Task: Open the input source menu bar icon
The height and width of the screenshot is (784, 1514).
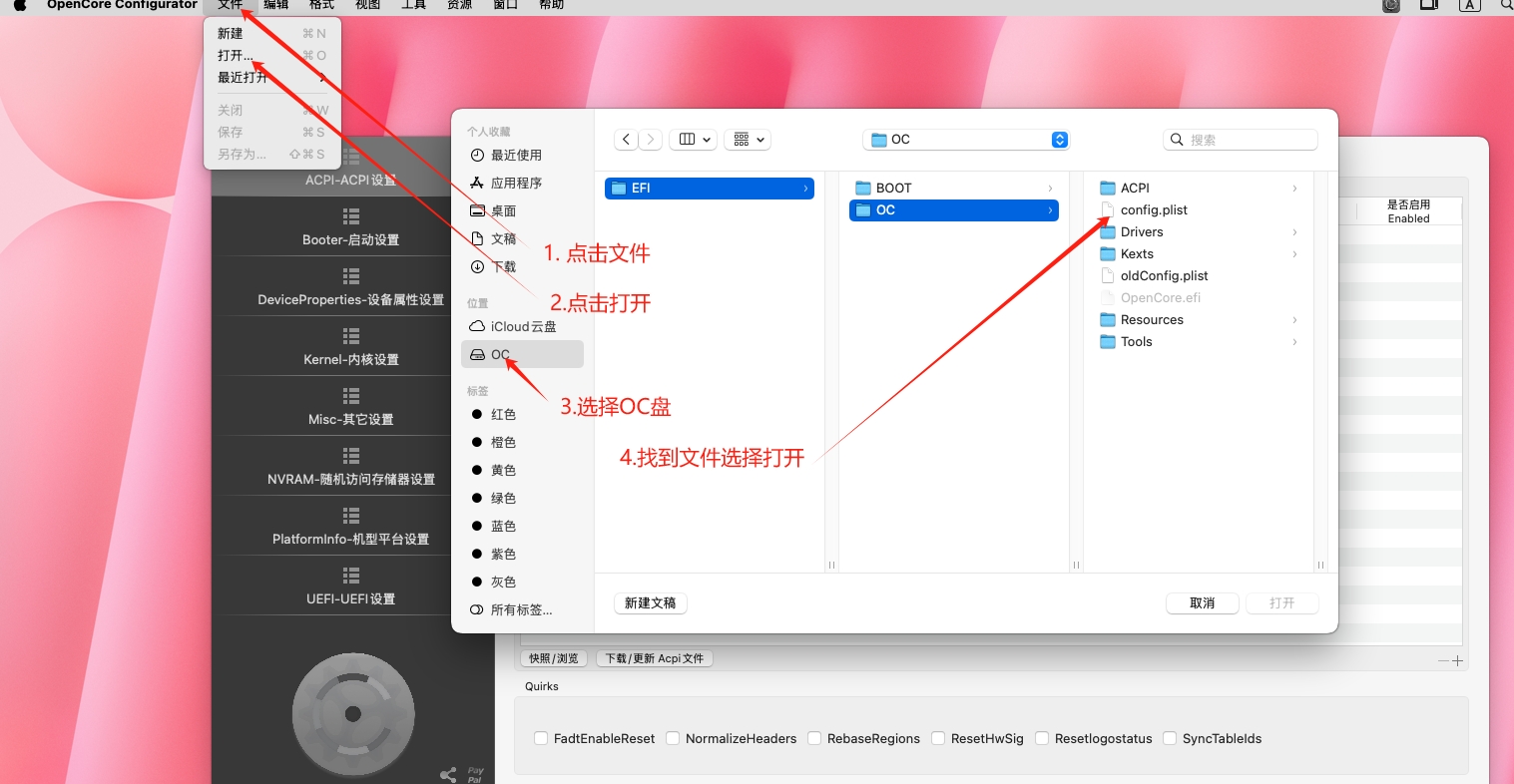Action: tap(1469, 5)
